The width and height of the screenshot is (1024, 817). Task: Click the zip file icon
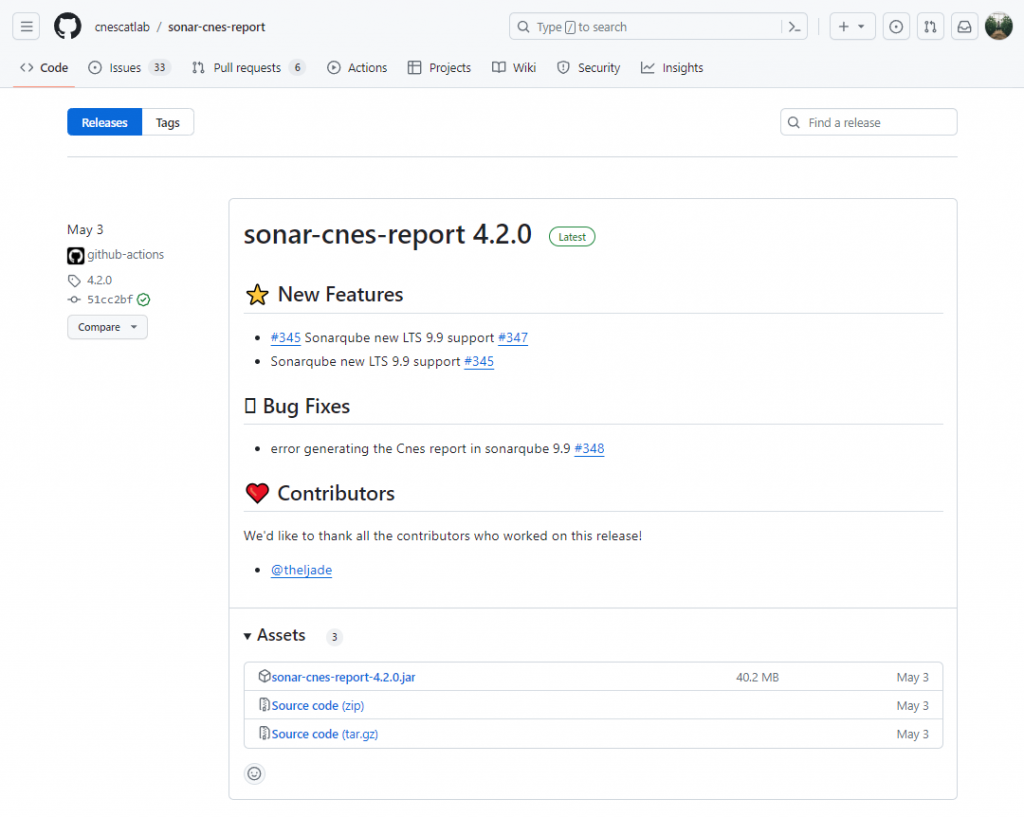point(264,705)
